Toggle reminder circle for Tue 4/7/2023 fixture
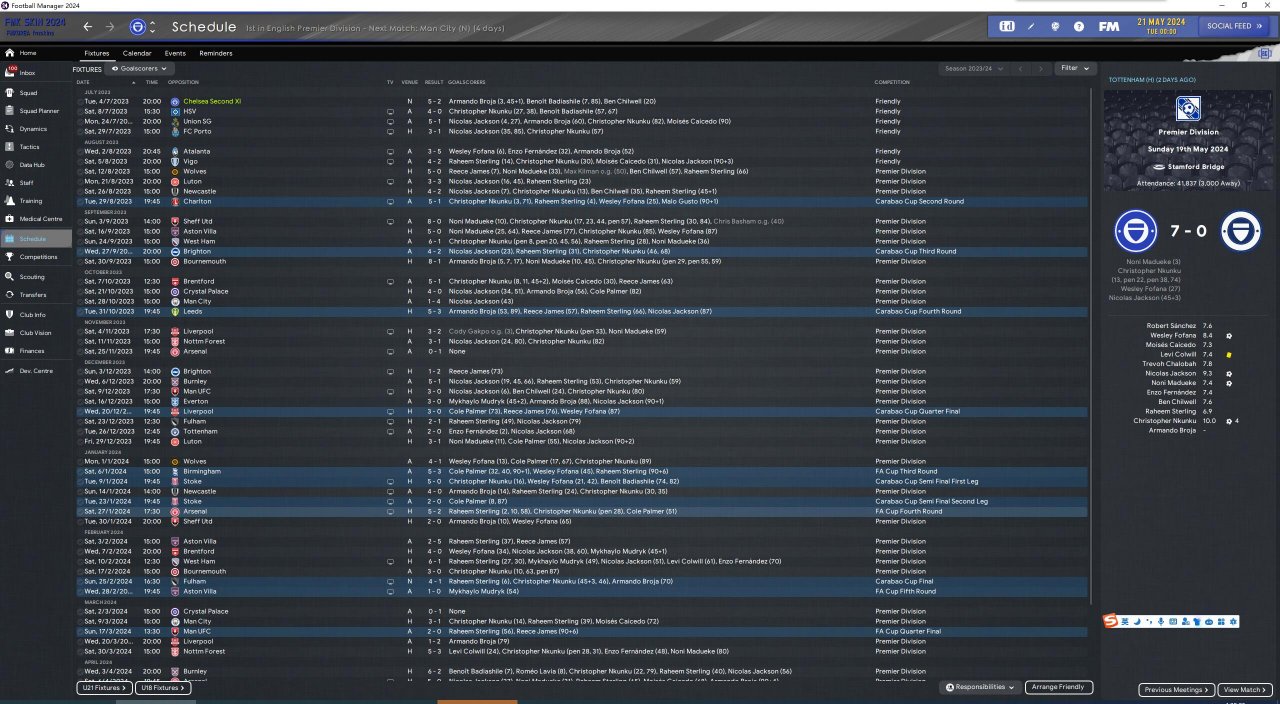Viewport: 1280px width, 704px height. click(81, 101)
